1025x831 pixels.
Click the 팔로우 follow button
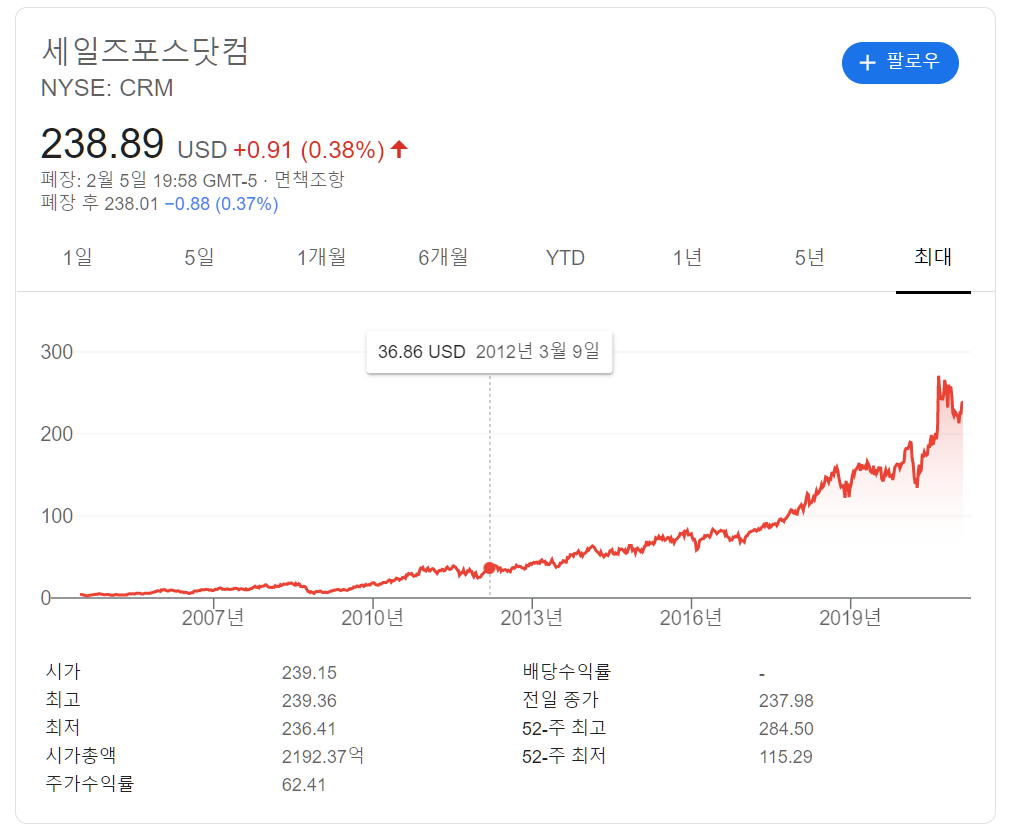tap(899, 63)
